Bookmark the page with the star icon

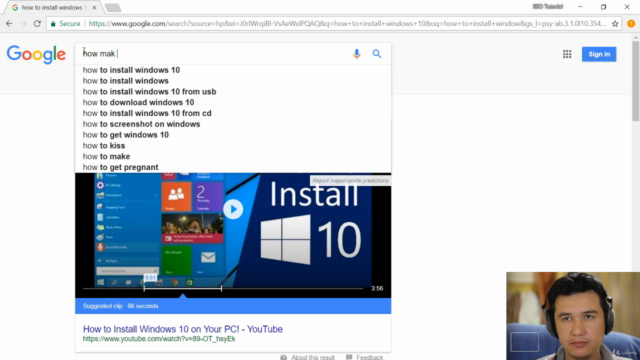(x=615, y=24)
